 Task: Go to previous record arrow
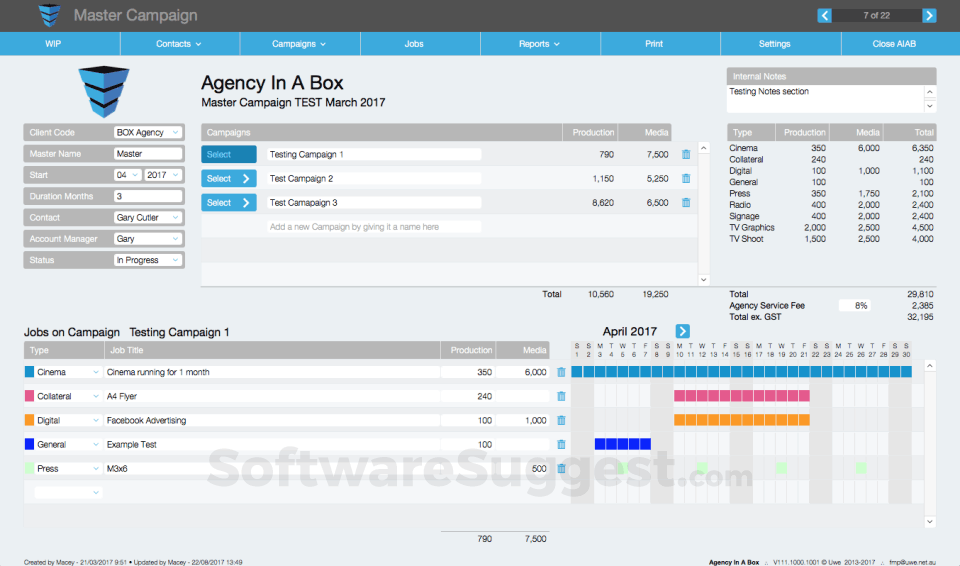(824, 15)
